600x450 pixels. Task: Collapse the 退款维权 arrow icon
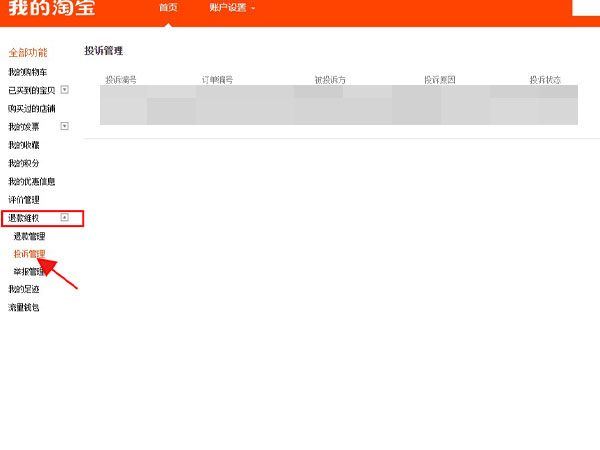64,217
